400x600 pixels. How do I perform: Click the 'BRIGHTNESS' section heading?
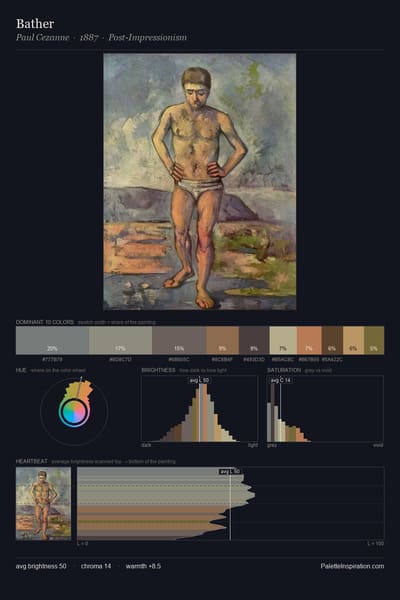click(158, 370)
